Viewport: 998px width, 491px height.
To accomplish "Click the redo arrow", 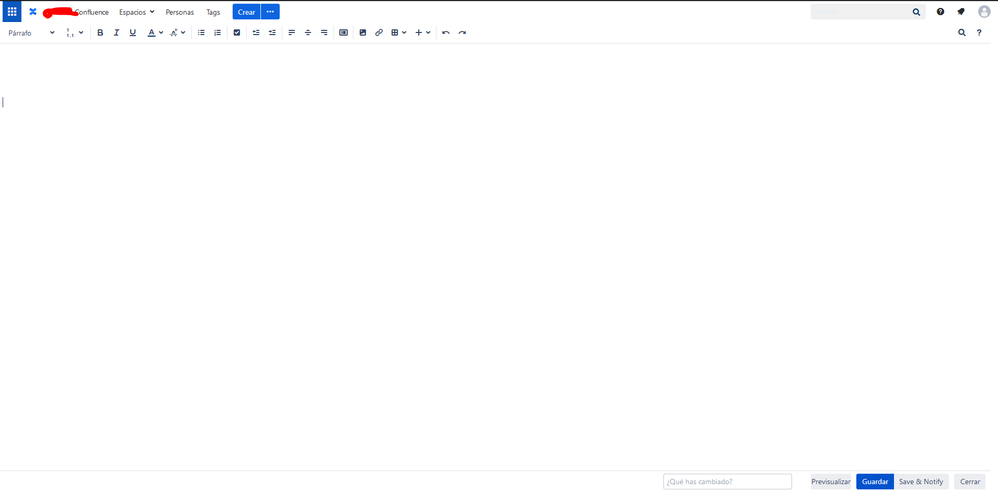I will [462, 32].
